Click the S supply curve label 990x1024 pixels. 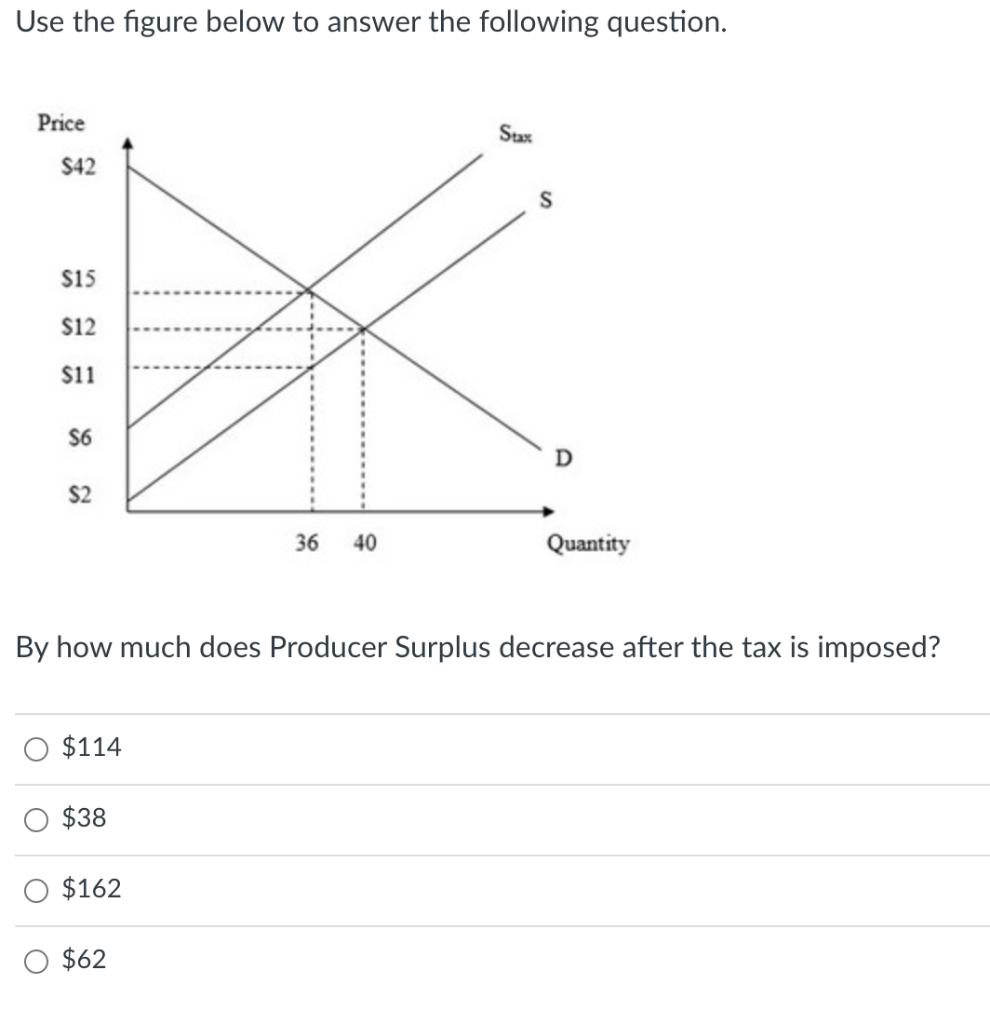546,201
